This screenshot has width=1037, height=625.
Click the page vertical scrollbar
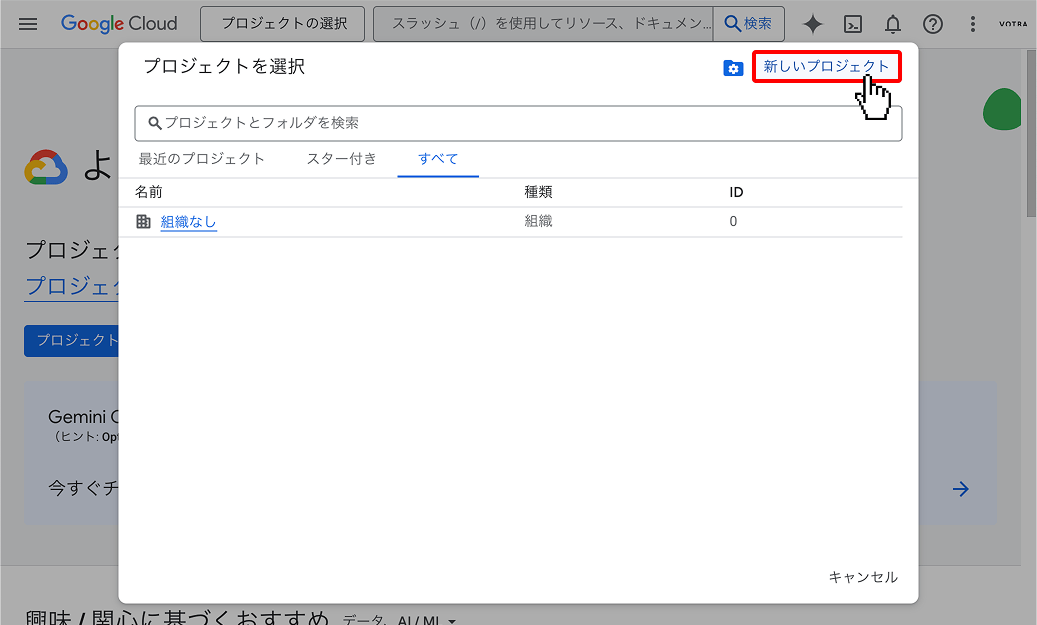coord(1031,132)
